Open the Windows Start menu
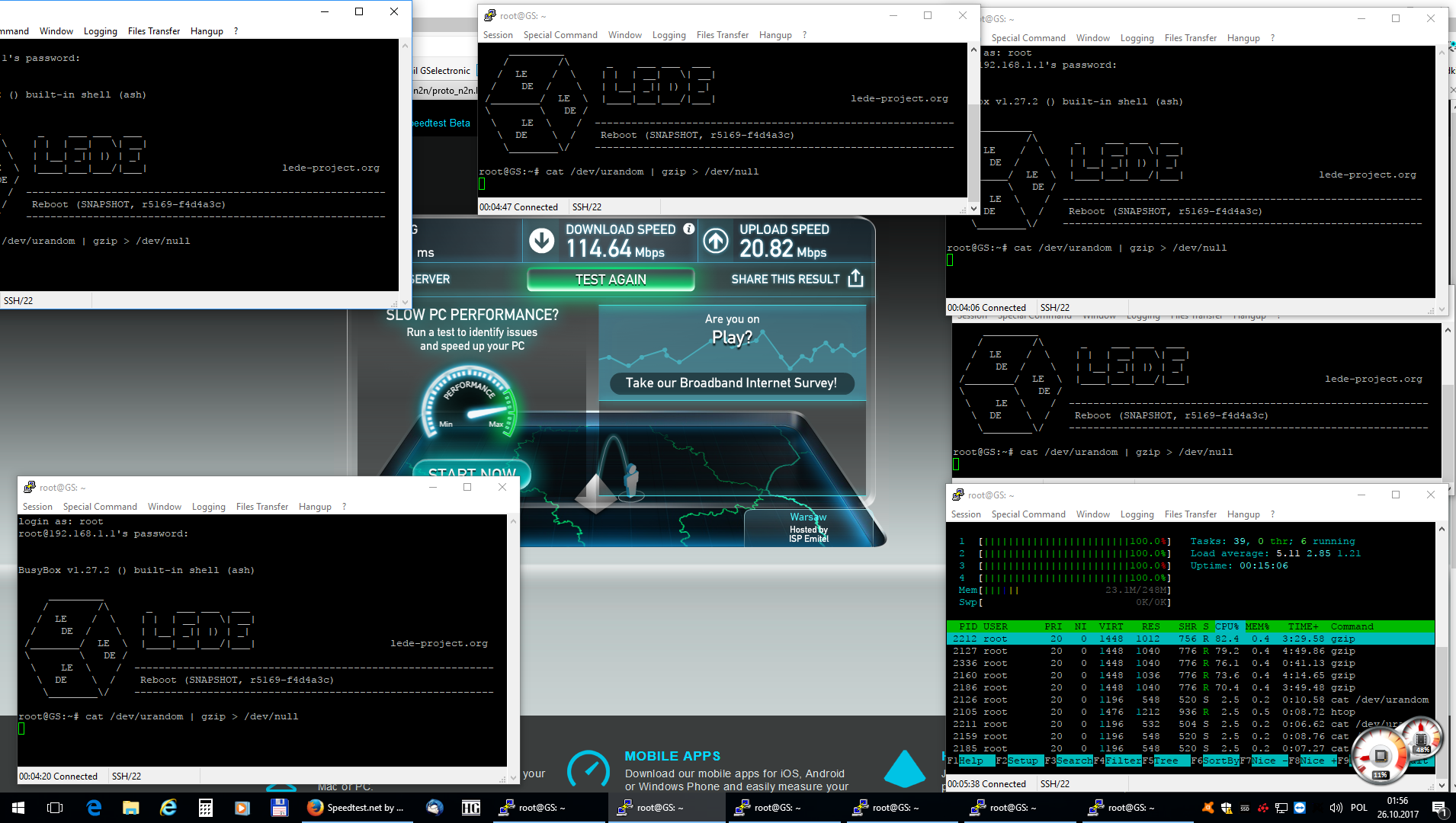Image resolution: width=1456 pixels, height=823 pixels. pos(18,808)
